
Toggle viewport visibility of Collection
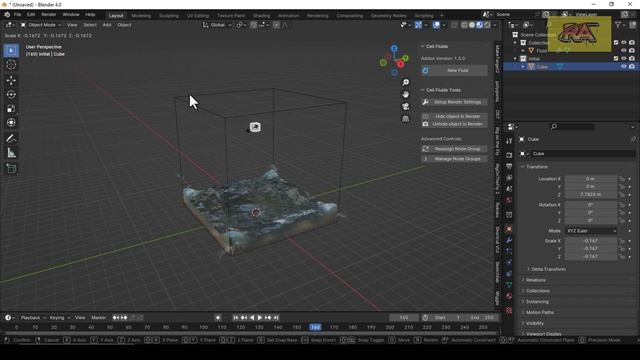tap(624, 42)
